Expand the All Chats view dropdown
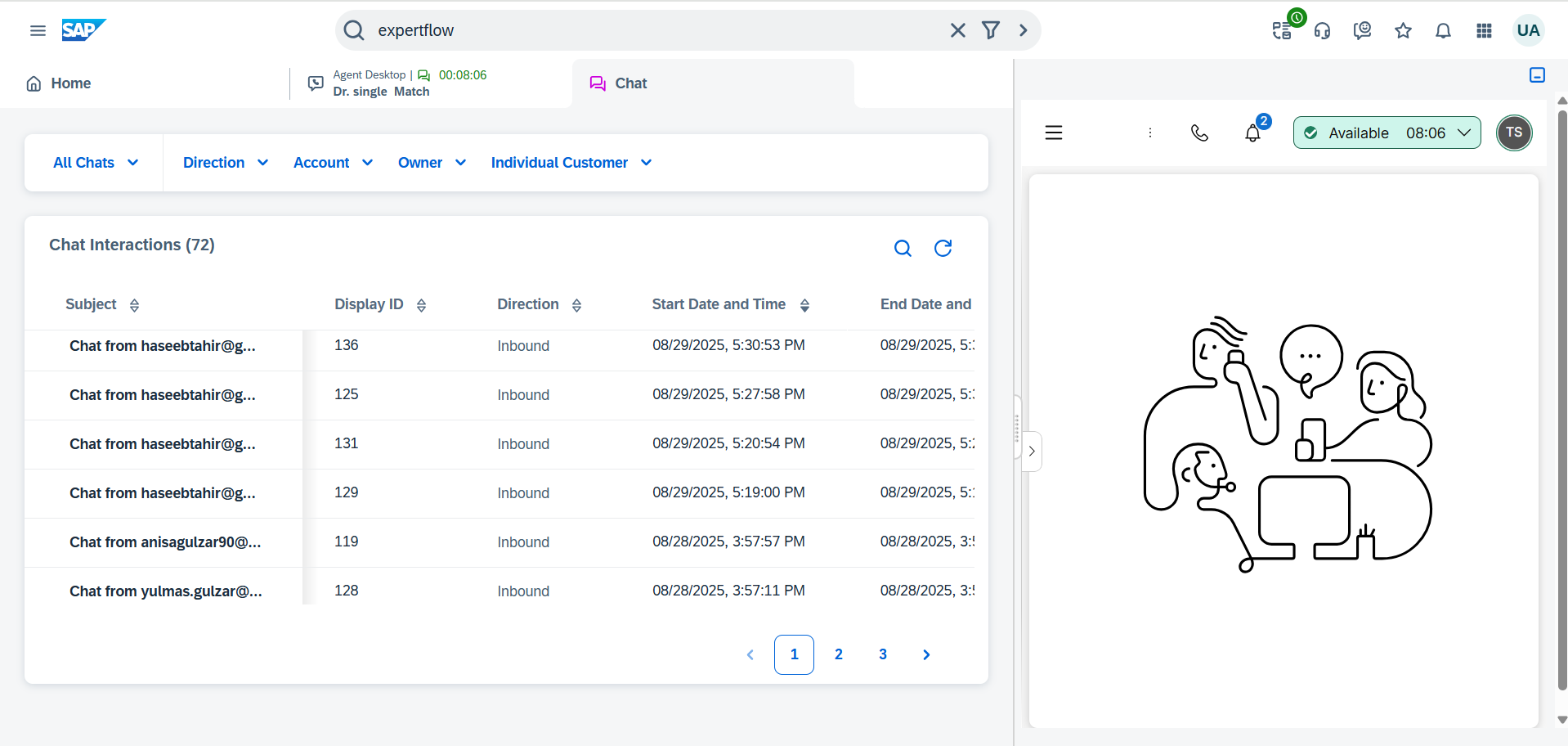This screenshot has width=1568, height=746. [95, 163]
